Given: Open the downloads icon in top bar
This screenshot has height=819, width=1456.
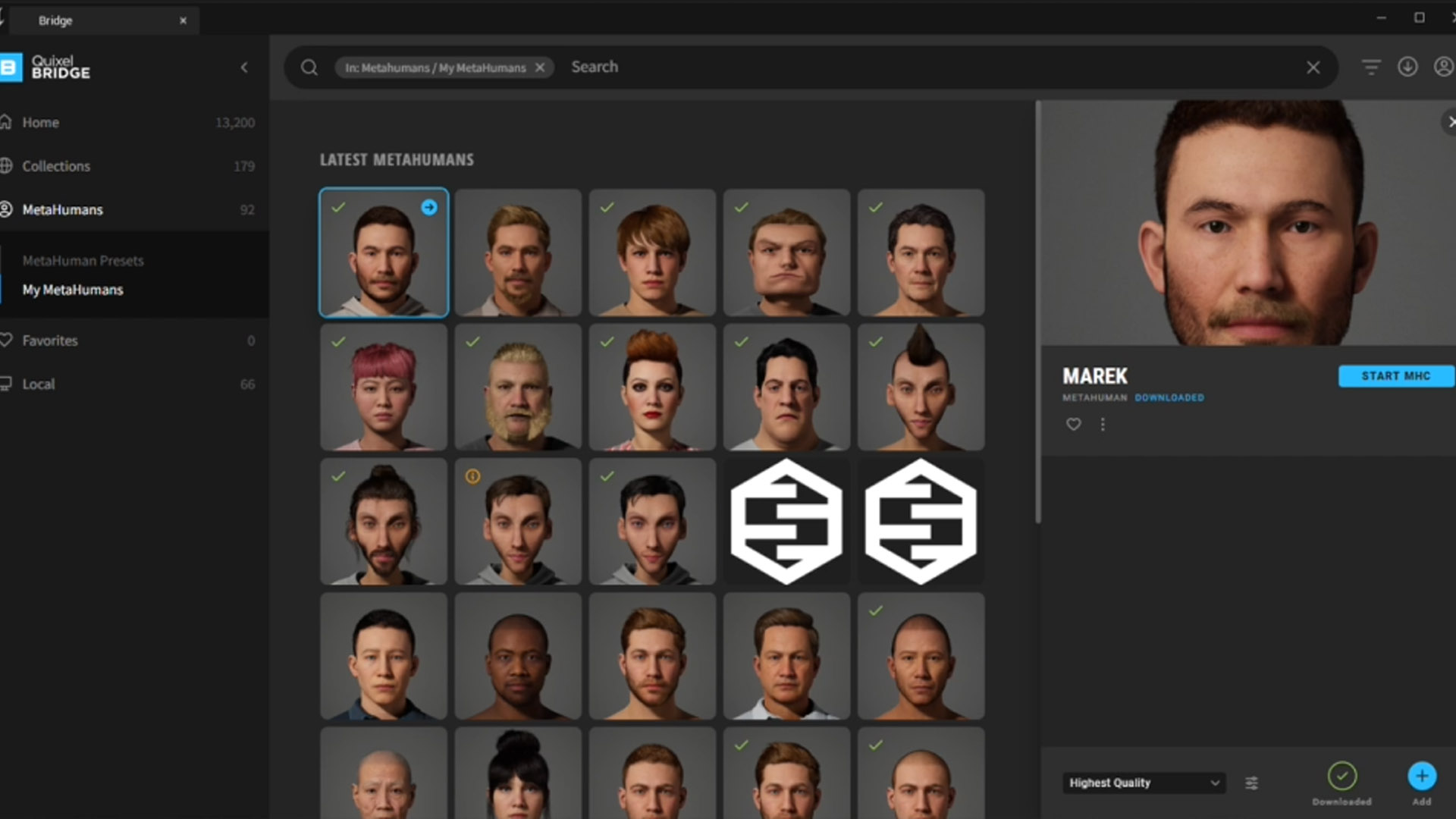Looking at the screenshot, I should pyautogui.click(x=1407, y=67).
